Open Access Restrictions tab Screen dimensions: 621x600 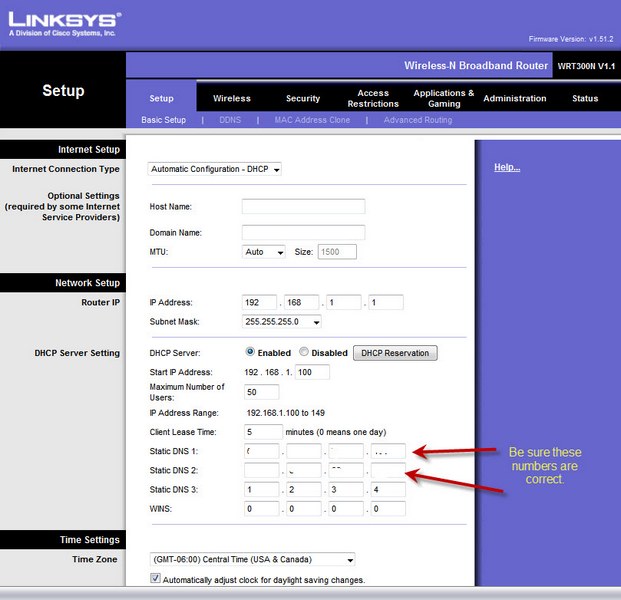[373, 98]
